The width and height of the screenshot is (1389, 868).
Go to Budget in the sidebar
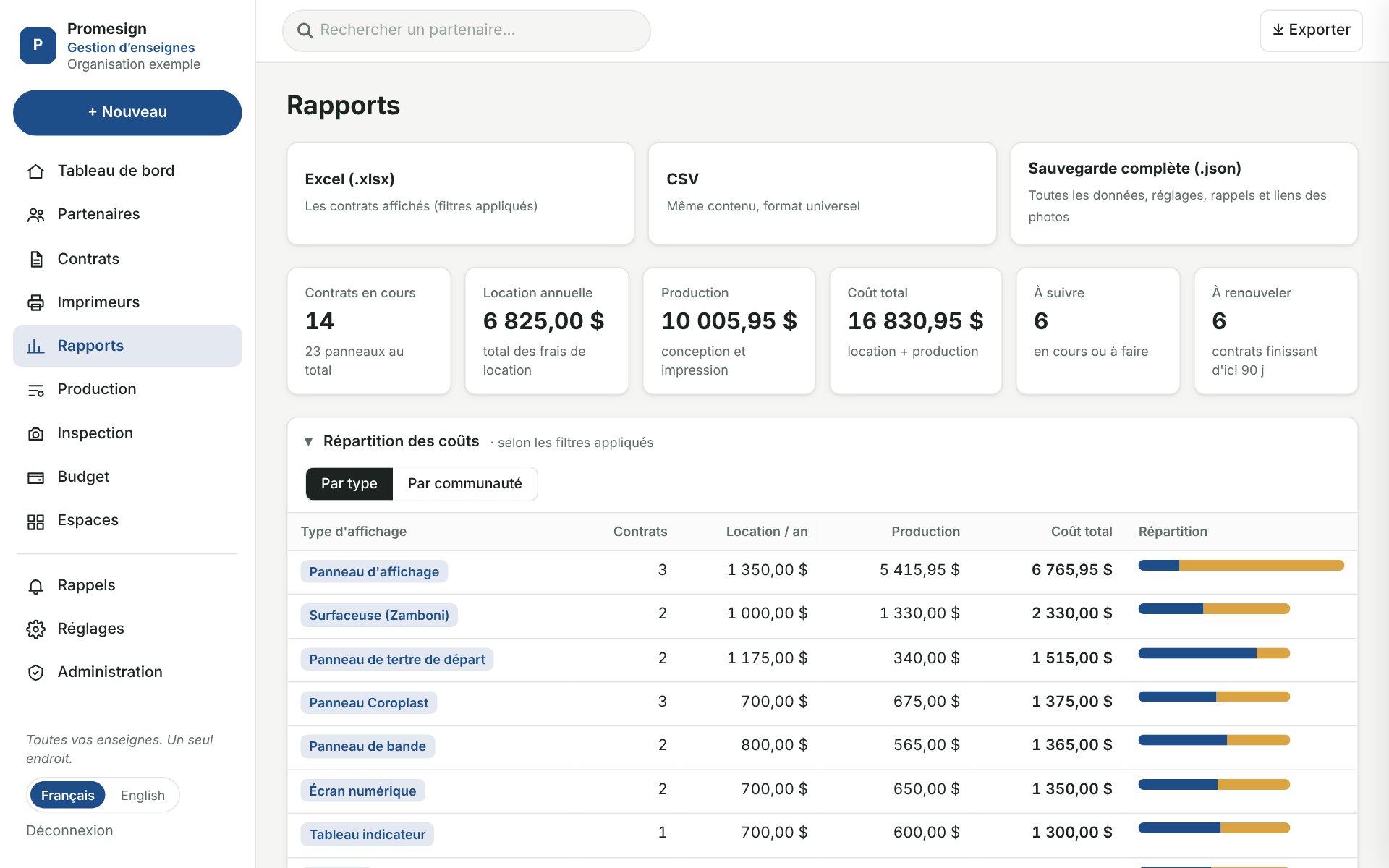pos(127,477)
